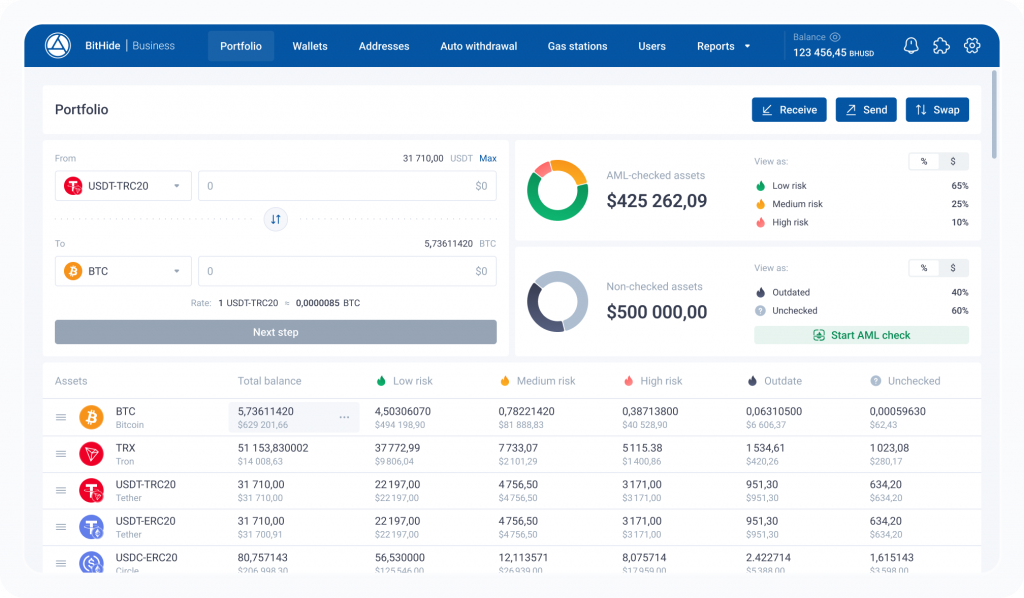Click the BitHide logo icon
The image size is (1024, 598).
point(58,46)
